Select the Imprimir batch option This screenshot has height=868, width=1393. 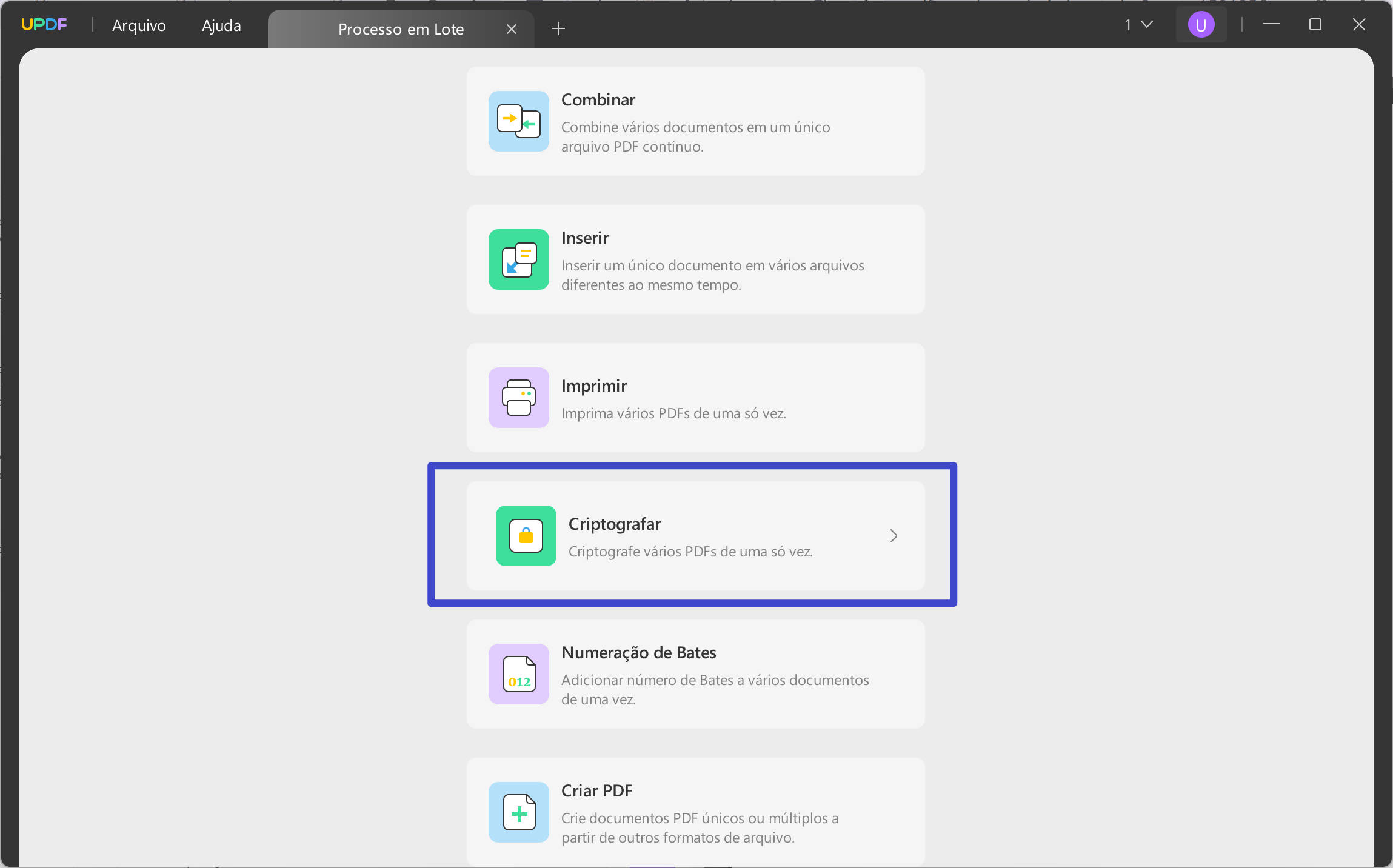695,398
